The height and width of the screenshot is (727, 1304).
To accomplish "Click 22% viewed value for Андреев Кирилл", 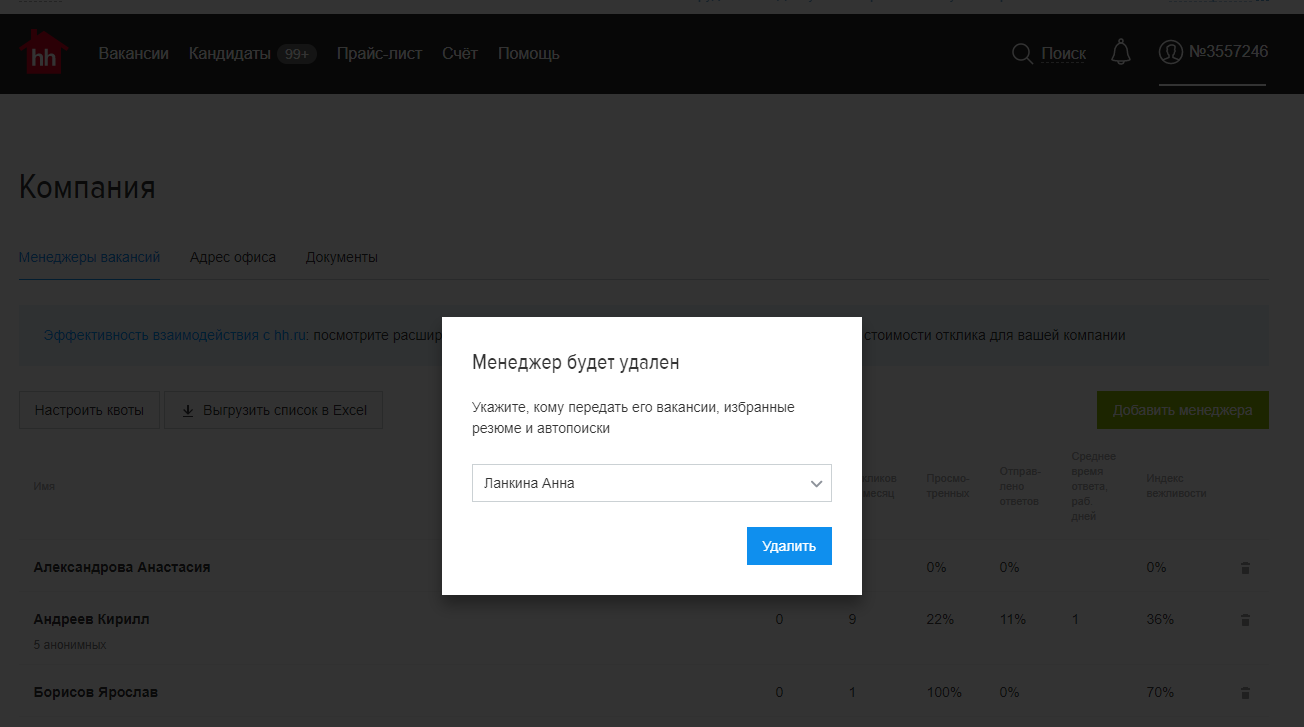I will pos(940,619).
